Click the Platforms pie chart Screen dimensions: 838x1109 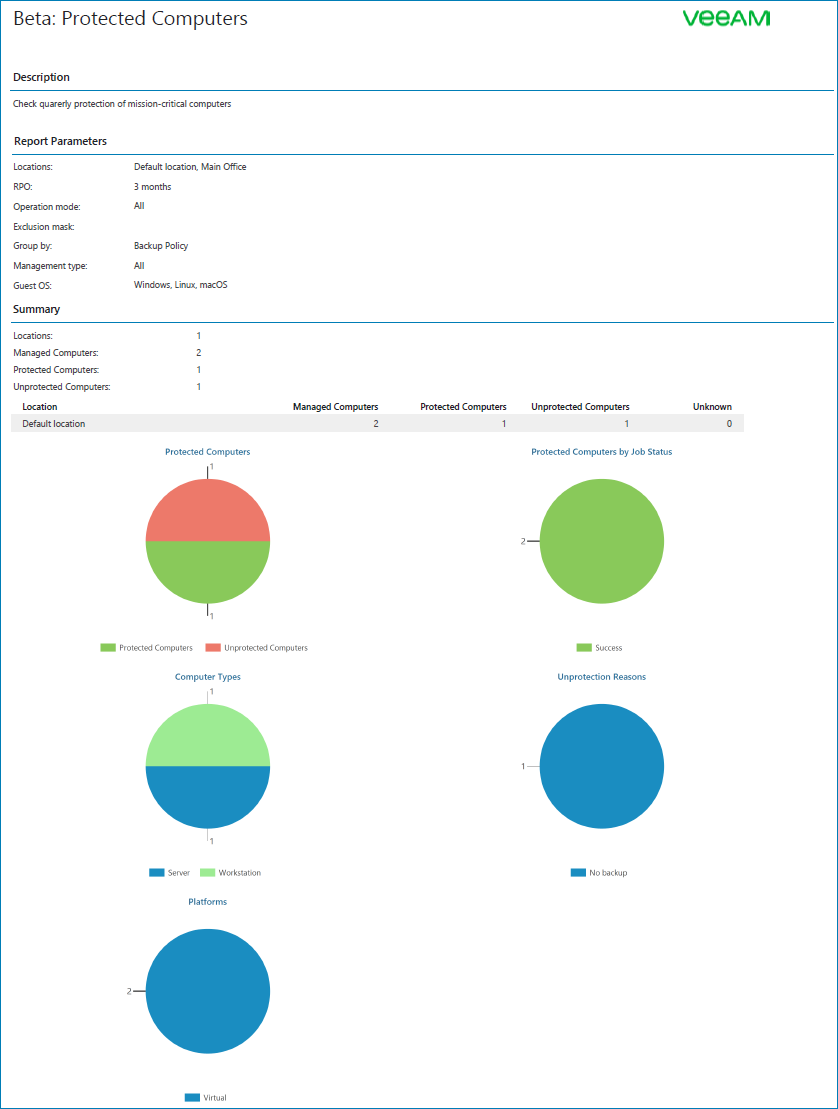(208, 991)
